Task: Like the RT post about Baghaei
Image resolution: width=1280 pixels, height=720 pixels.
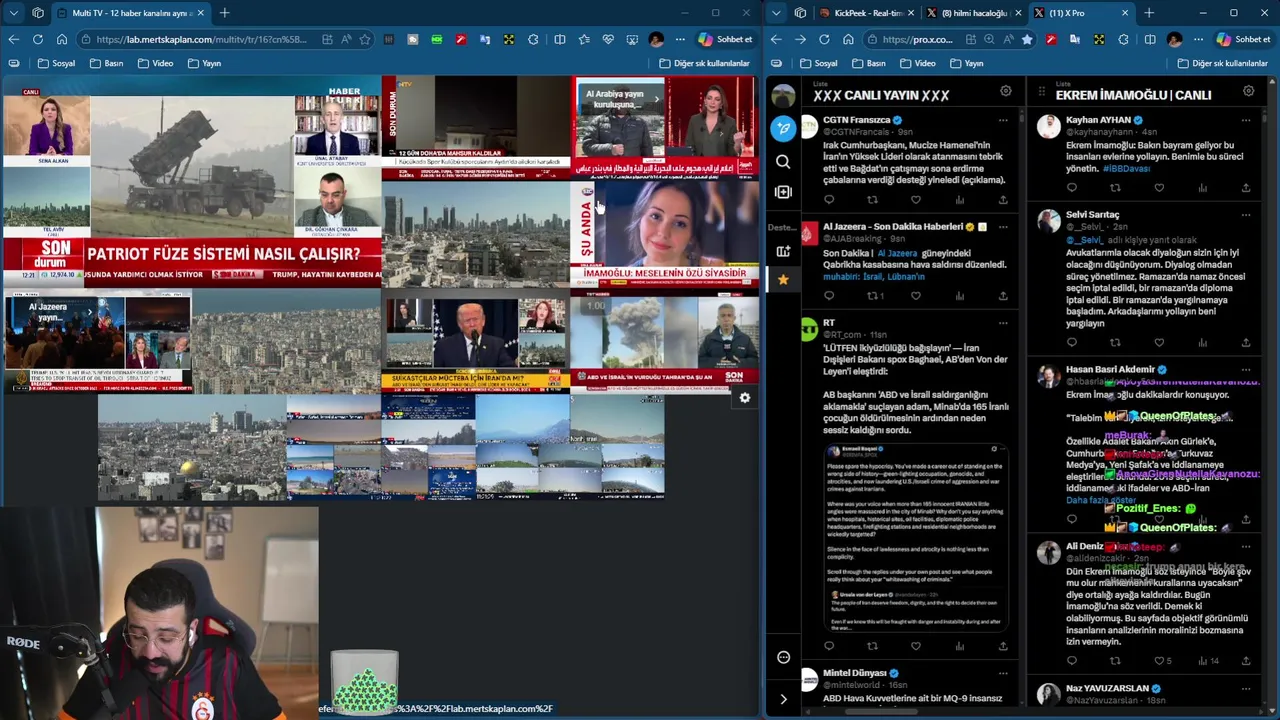Action: tap(916, 646)
